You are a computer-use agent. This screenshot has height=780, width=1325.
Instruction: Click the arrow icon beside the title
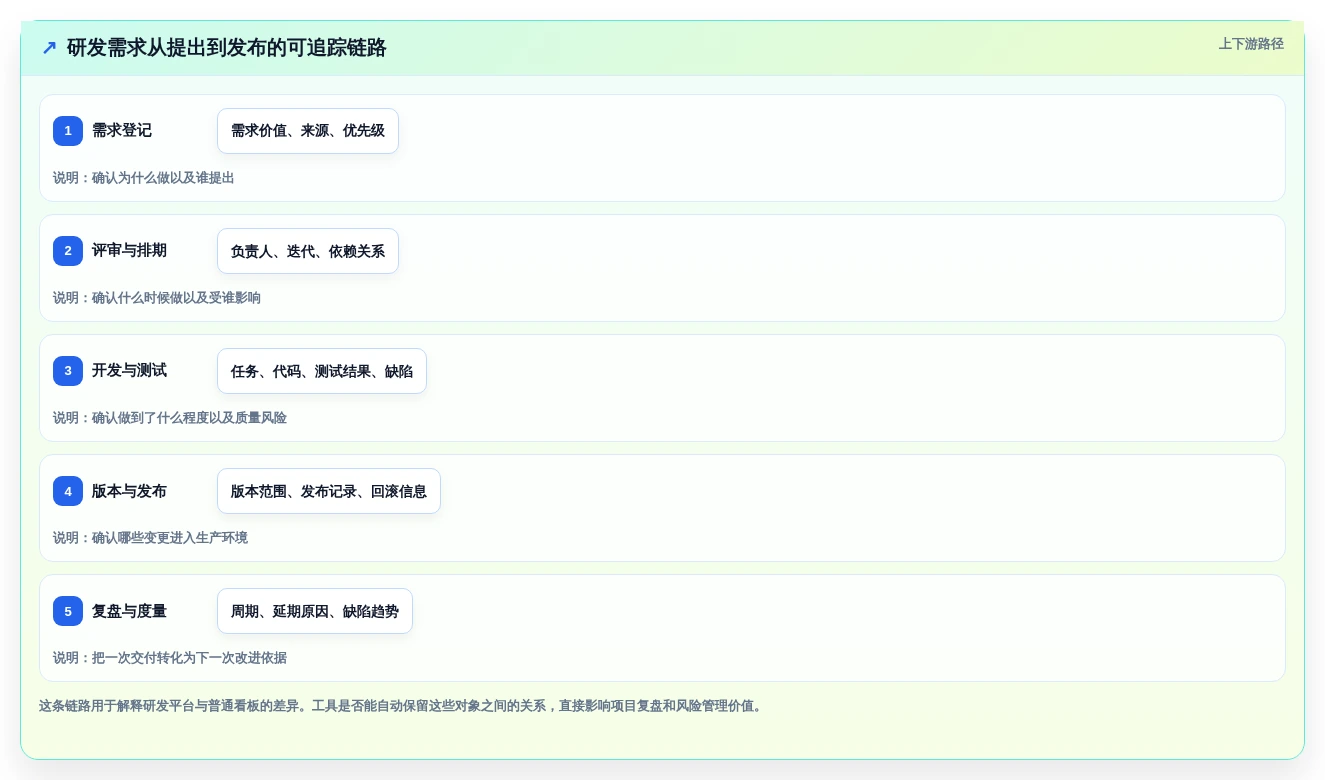tap(49, 48)
